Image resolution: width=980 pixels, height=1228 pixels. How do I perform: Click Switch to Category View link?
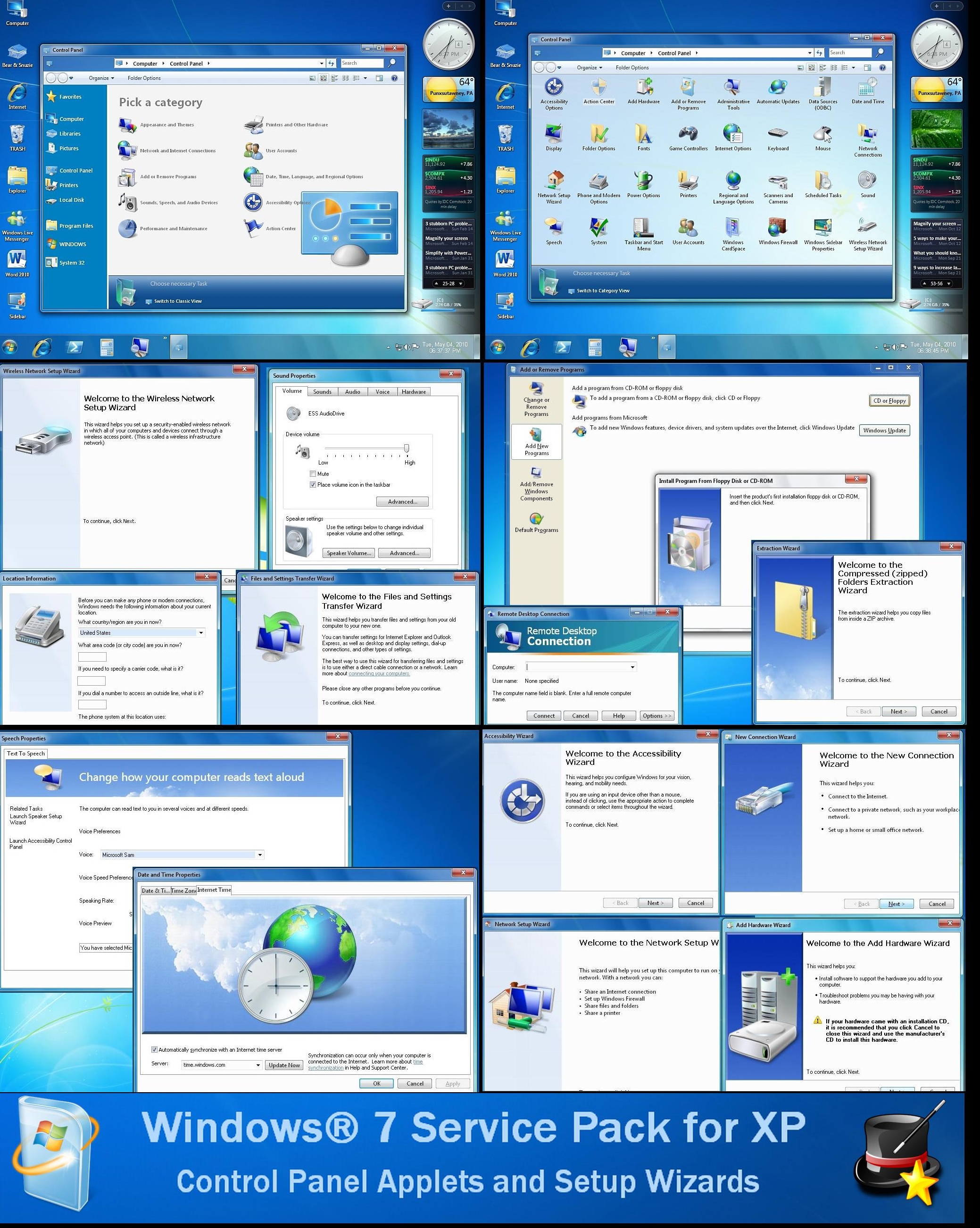(603, 291)
